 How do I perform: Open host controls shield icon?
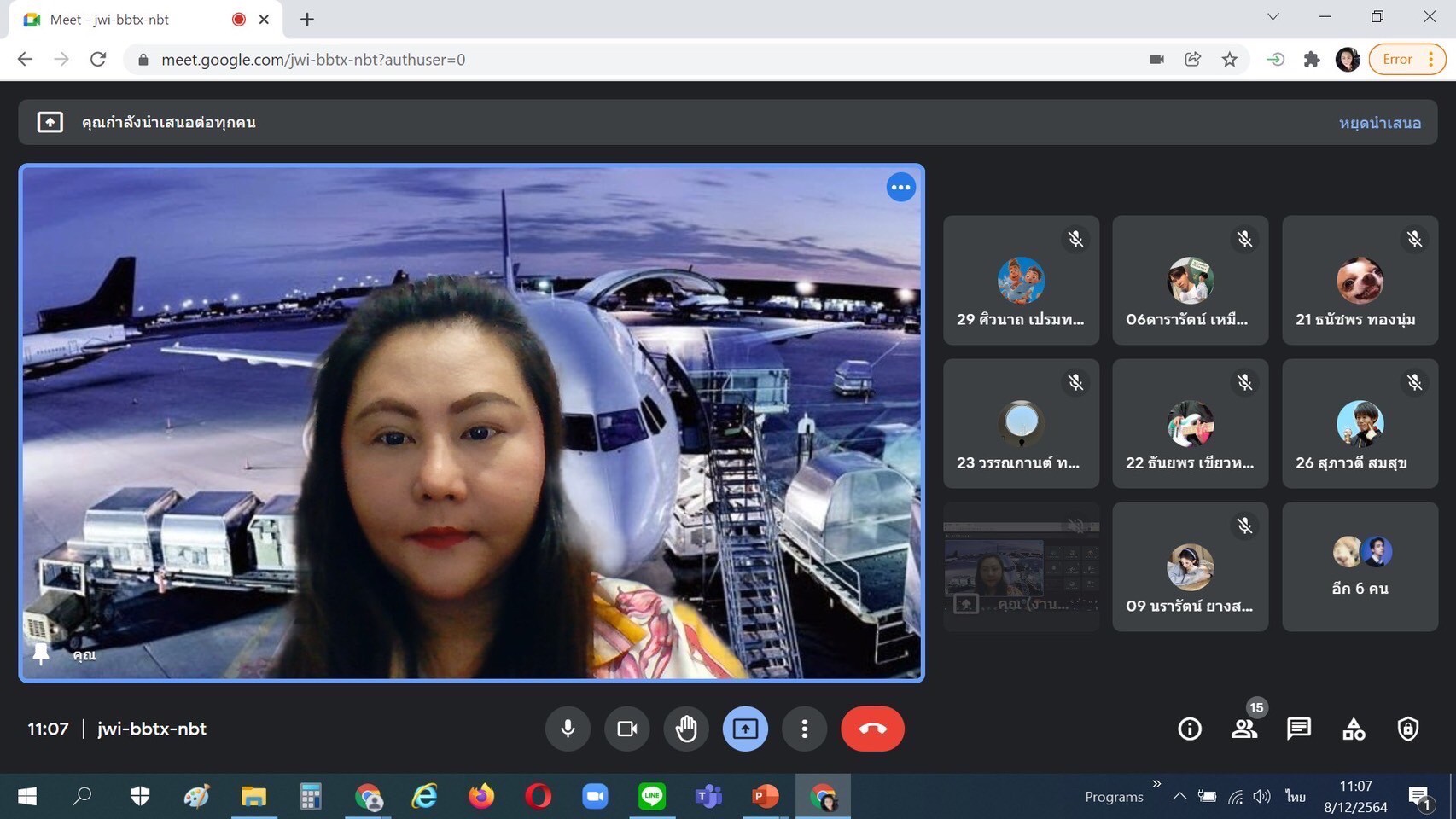1408,729
